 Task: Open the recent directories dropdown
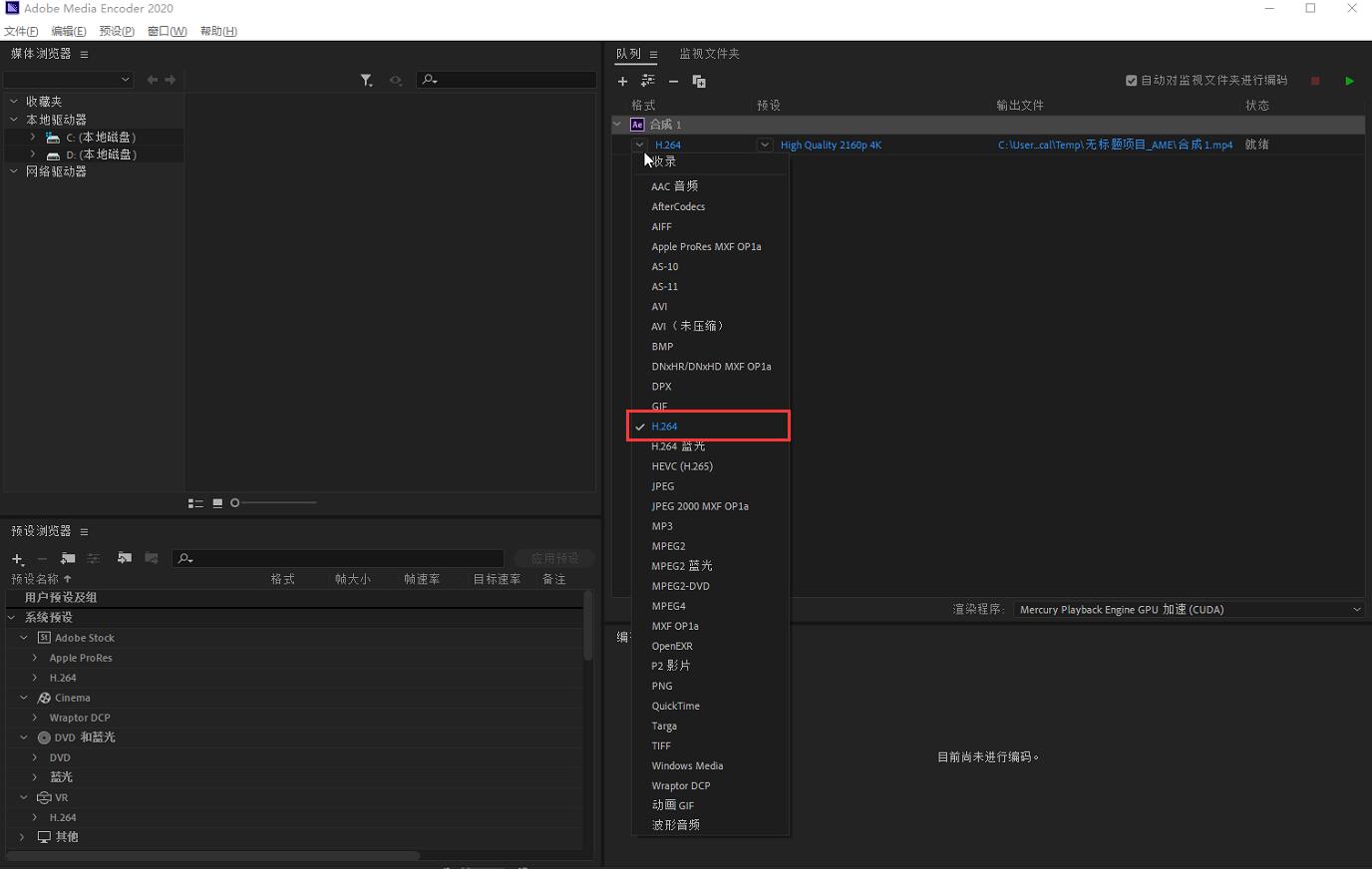pos(68,80)
